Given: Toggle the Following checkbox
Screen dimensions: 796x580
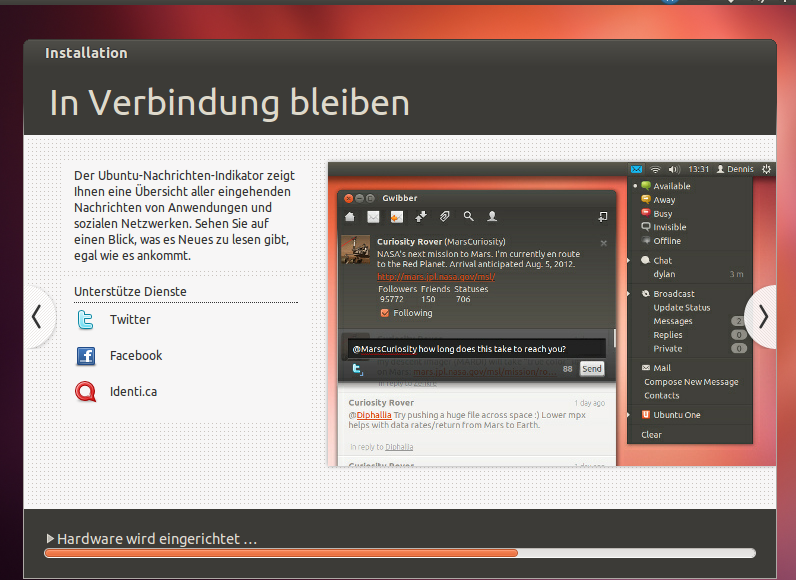Looking at the screenshot, I should pyautogui.click(x=385, y=313).
